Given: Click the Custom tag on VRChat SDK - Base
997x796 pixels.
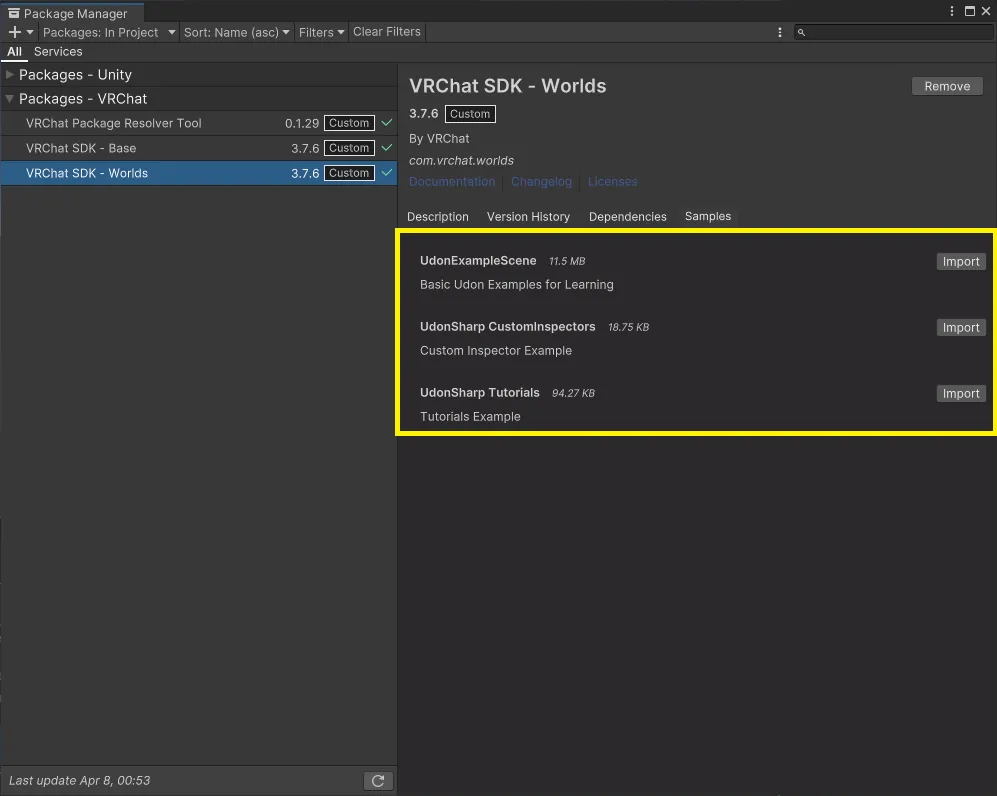Looking at the screenshot, I should click(x=349, y=148).
